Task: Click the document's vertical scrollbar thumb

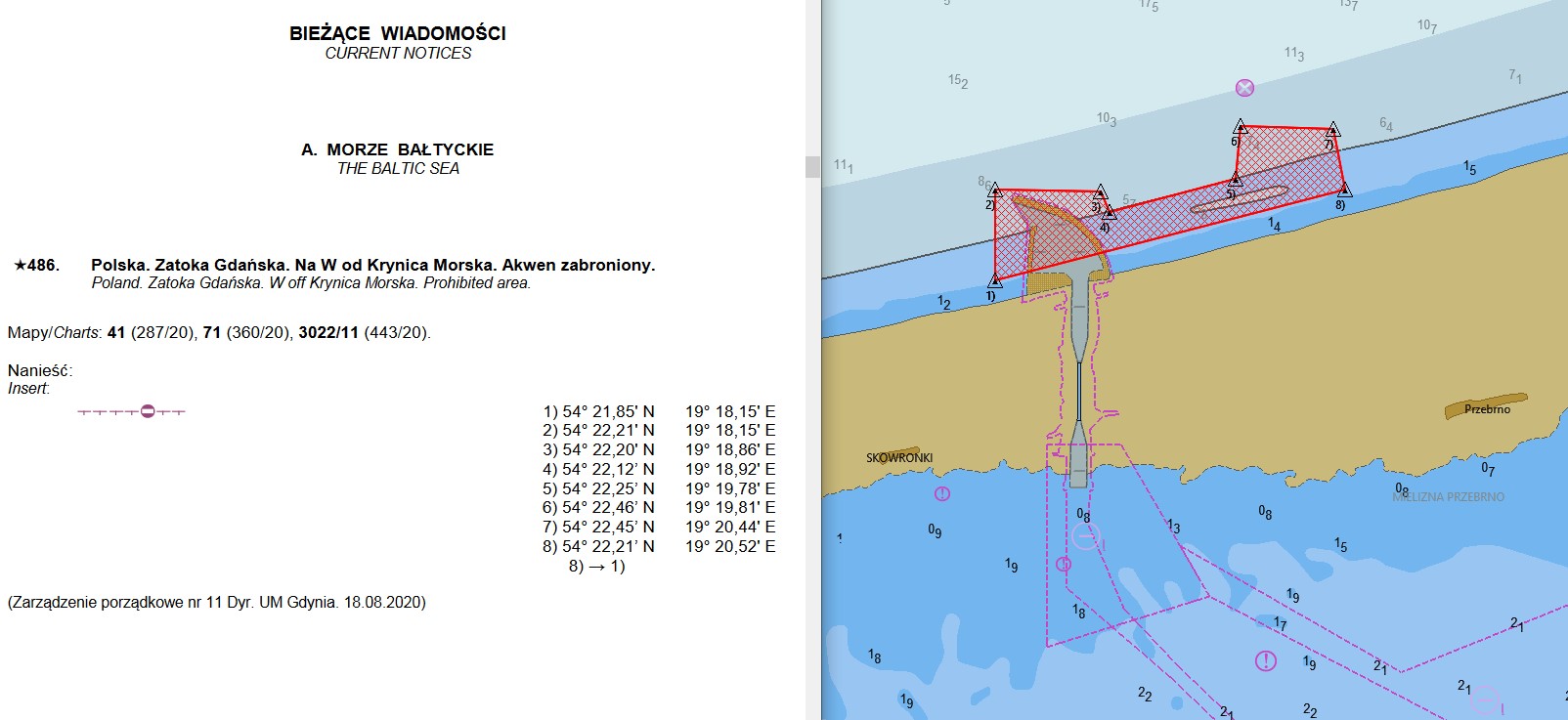Action: pyautogui.click(x=812, y=167)
